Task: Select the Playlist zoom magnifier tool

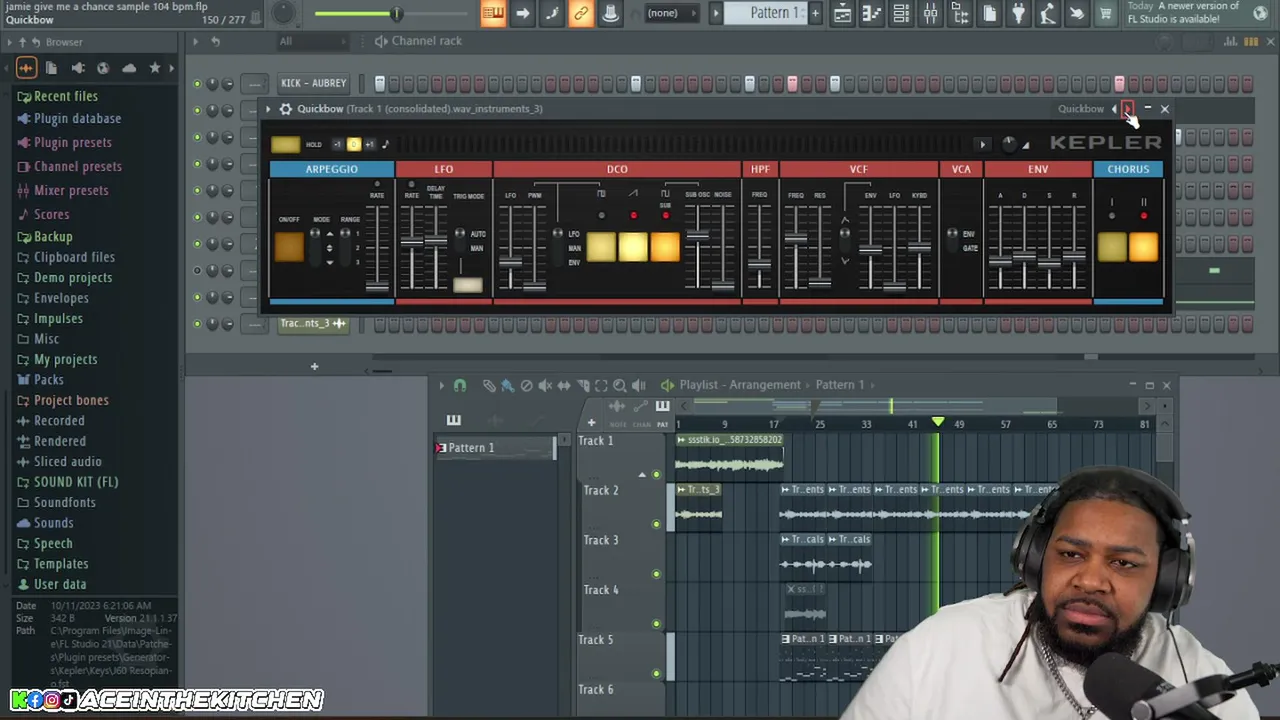Action: [x=620, y=385]
